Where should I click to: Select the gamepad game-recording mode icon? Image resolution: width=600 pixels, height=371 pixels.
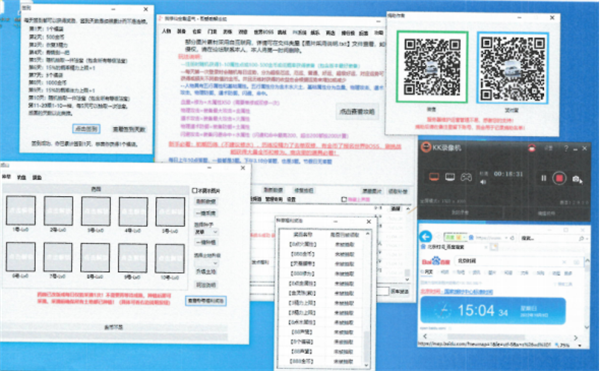pyautogui.click(x=466, y=177)
